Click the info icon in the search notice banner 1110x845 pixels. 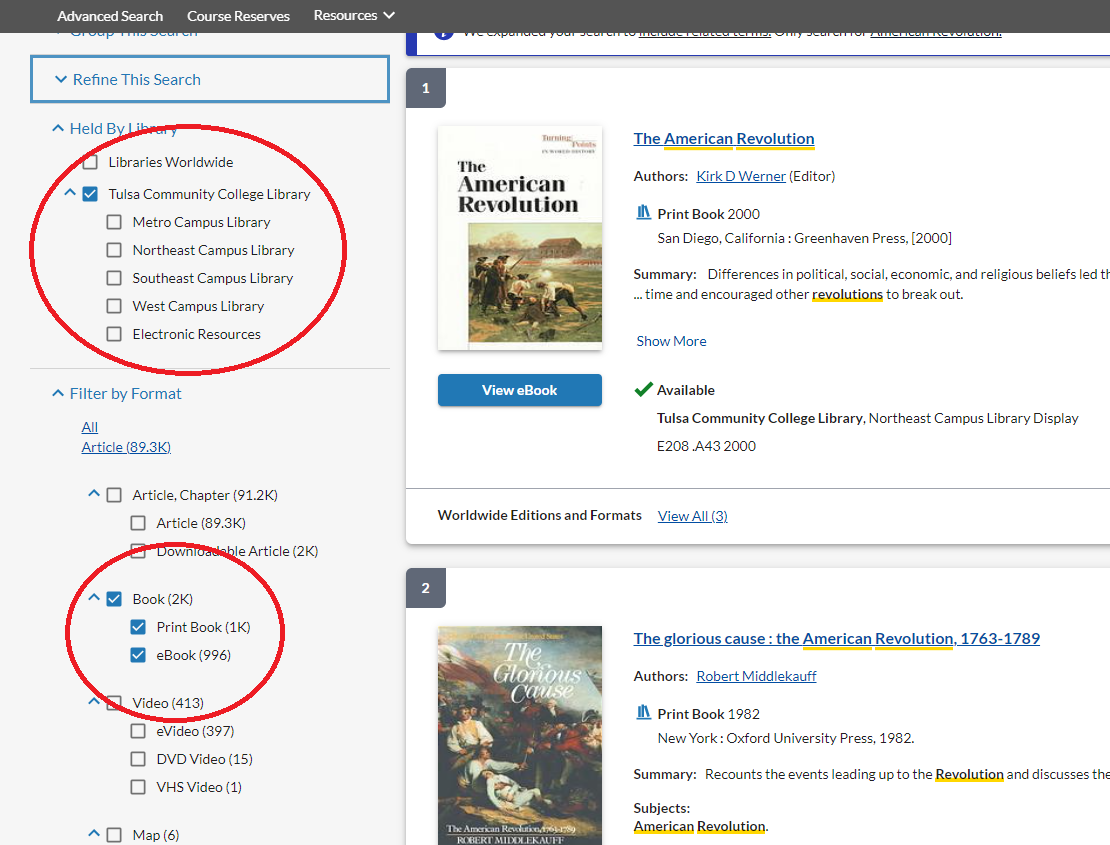click(443, 30)
